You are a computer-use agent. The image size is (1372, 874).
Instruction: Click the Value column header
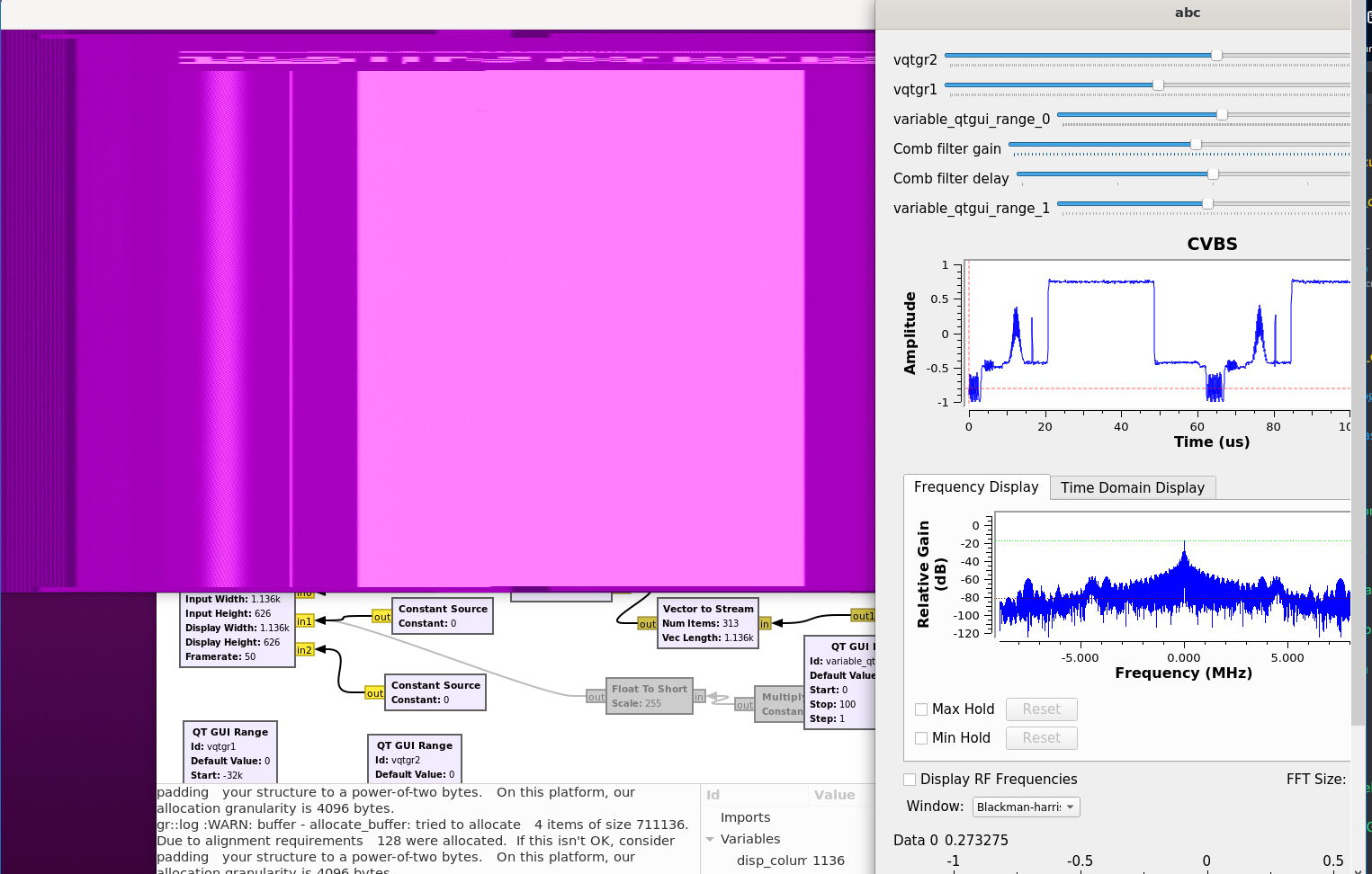834,795
